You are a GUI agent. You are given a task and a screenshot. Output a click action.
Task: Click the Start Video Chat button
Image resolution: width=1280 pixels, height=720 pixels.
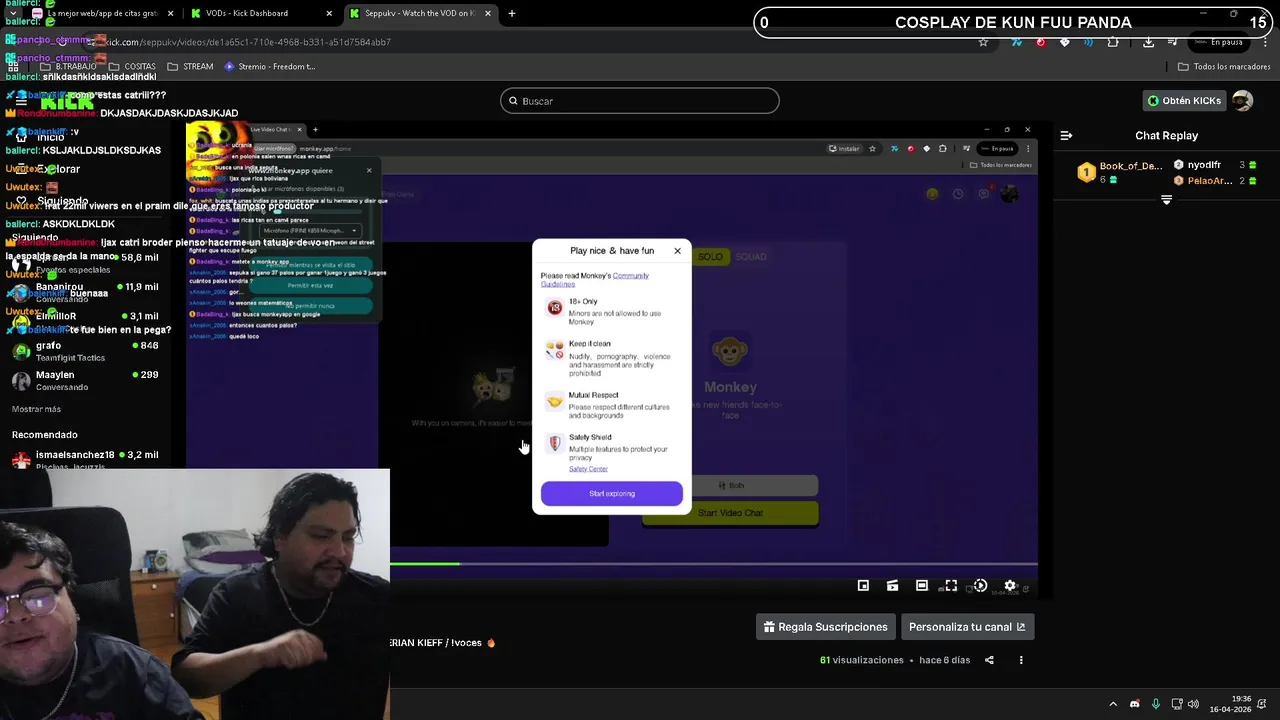click(730, 513)
